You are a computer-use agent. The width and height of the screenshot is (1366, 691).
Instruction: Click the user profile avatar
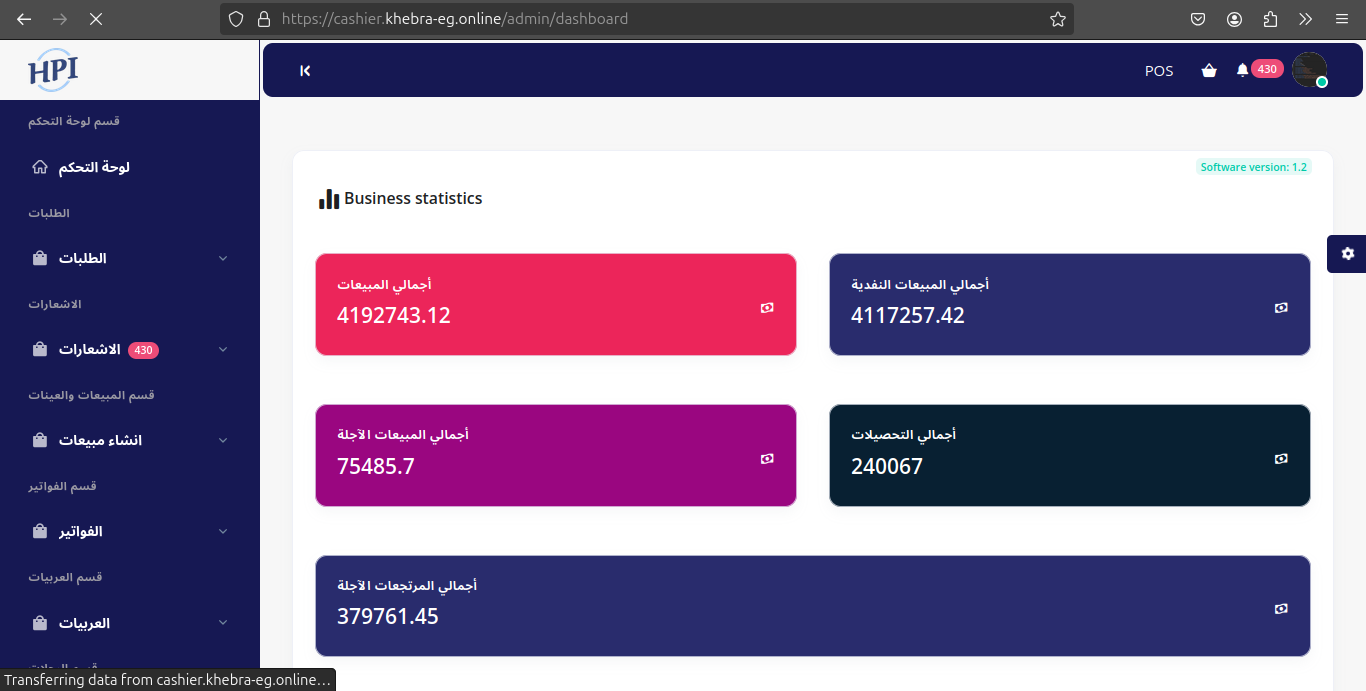tap(1309, 70)
